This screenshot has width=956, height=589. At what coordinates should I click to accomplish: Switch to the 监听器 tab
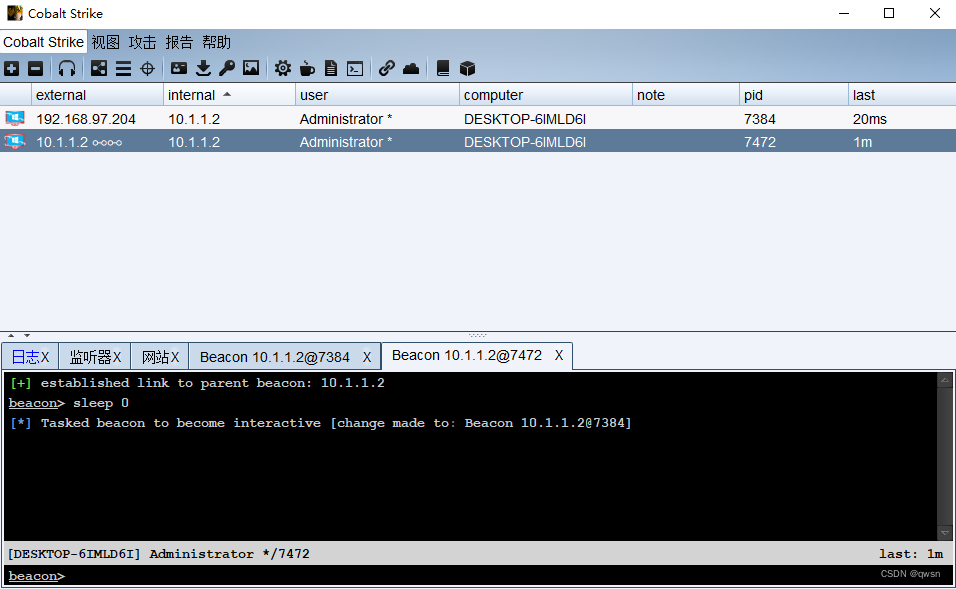90,357
